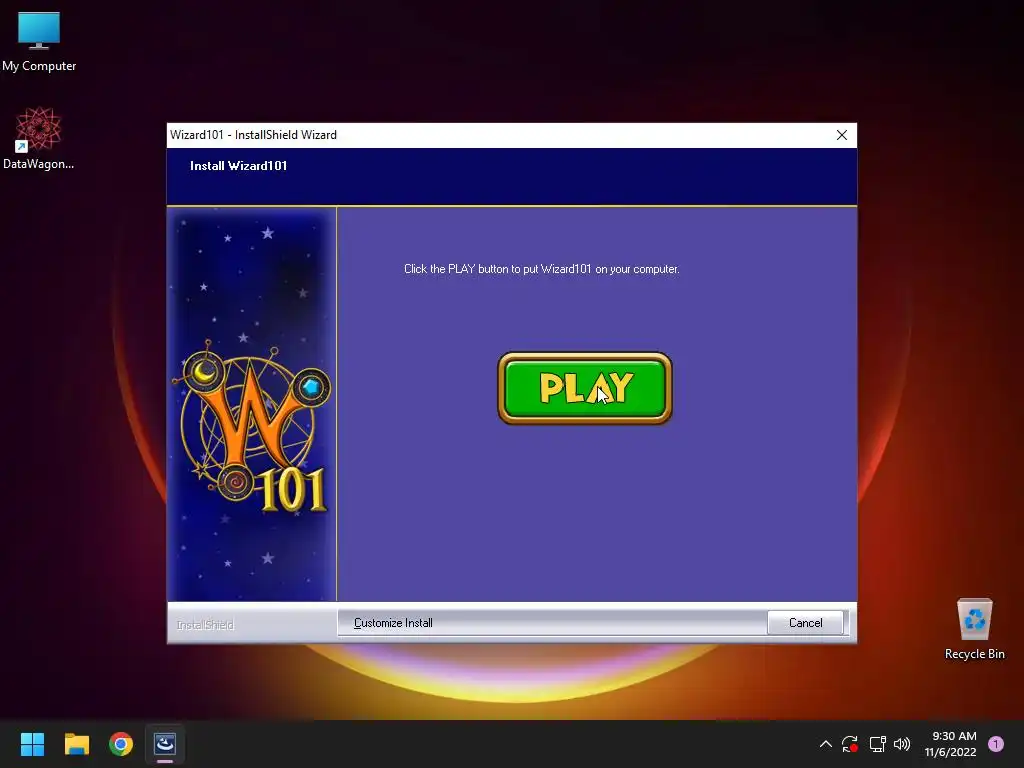Select the installer taskbar icon
This screenshot has width=1024, height=768.
click(165, 744)
